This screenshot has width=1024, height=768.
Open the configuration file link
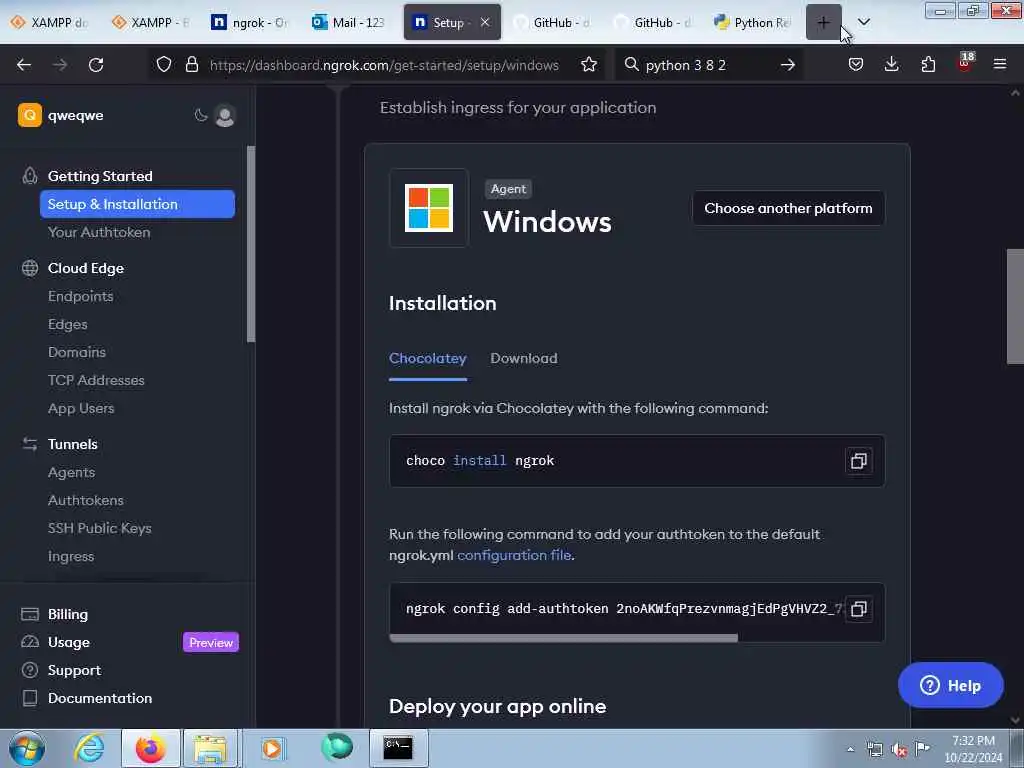tap(514, 555)
